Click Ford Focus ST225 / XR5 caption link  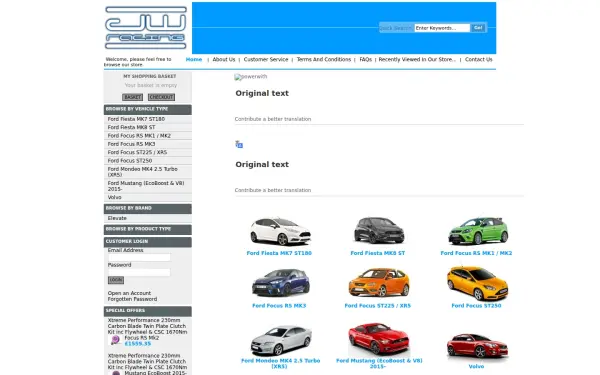378,306
